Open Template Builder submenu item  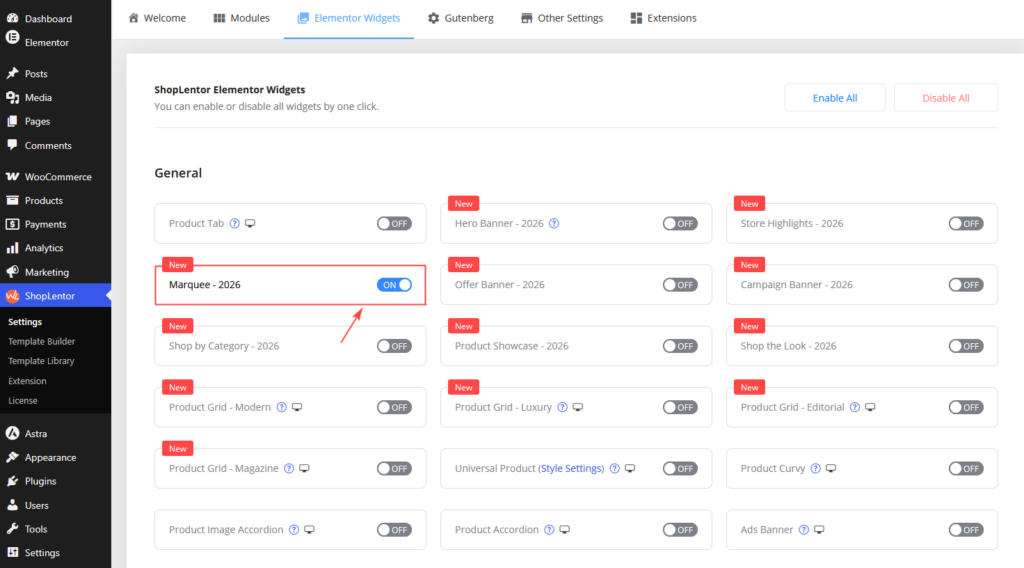tap(41, 341)
